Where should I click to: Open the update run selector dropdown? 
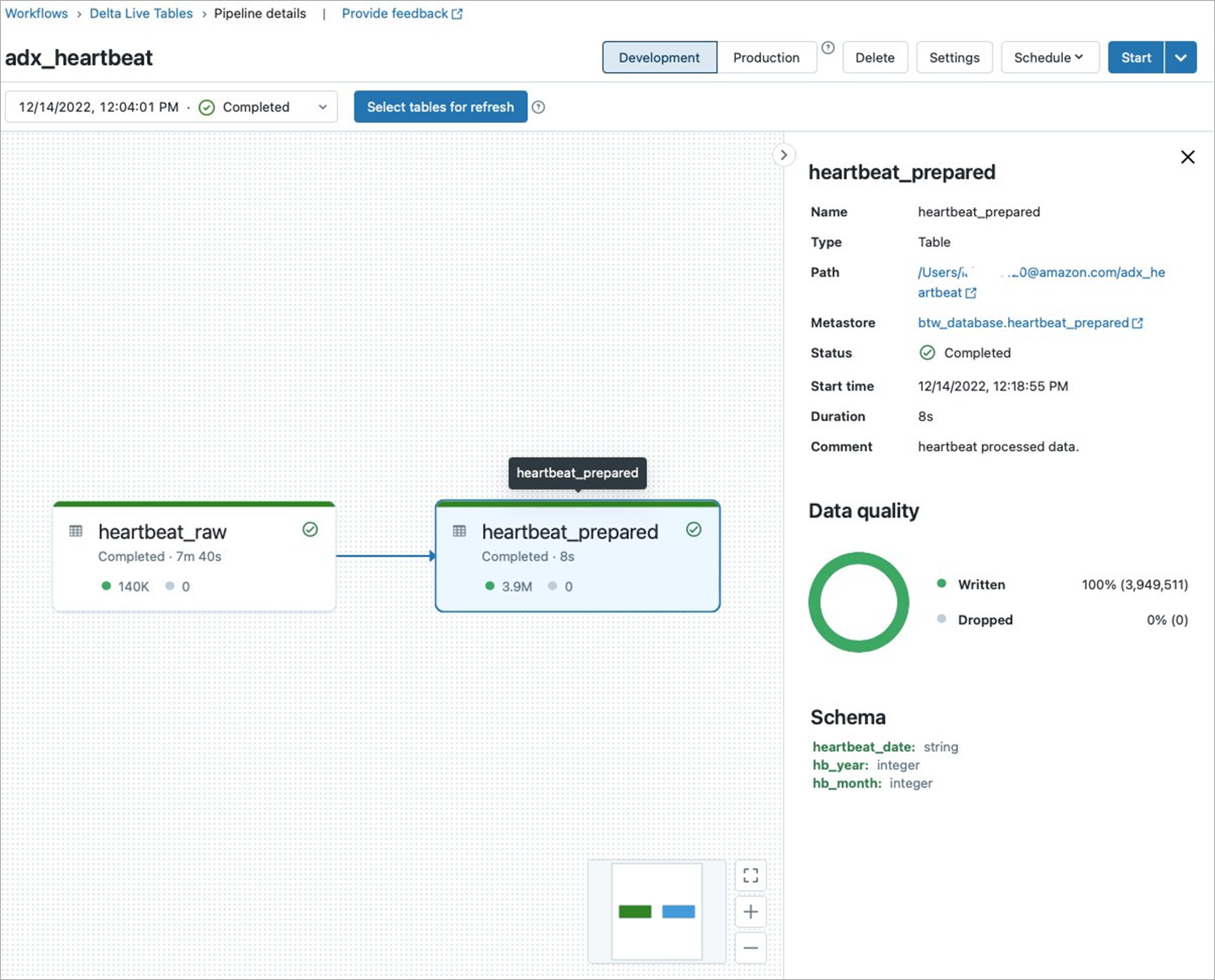point(171,107)
